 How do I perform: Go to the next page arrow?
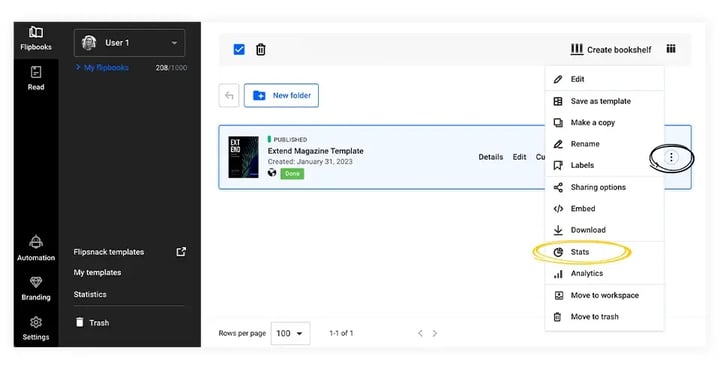click(435, 333)
